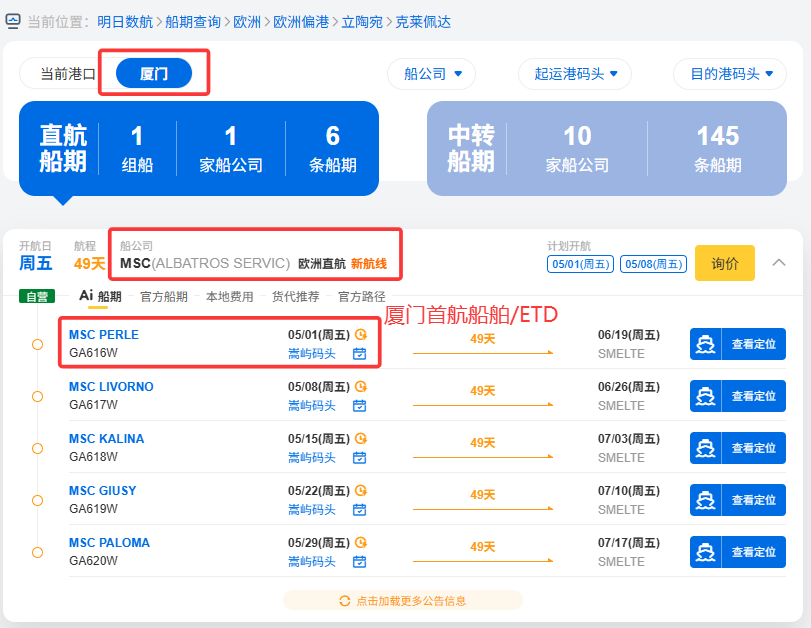Expand the 起运港码头 dropdown
811x628 pixels.
576,74
